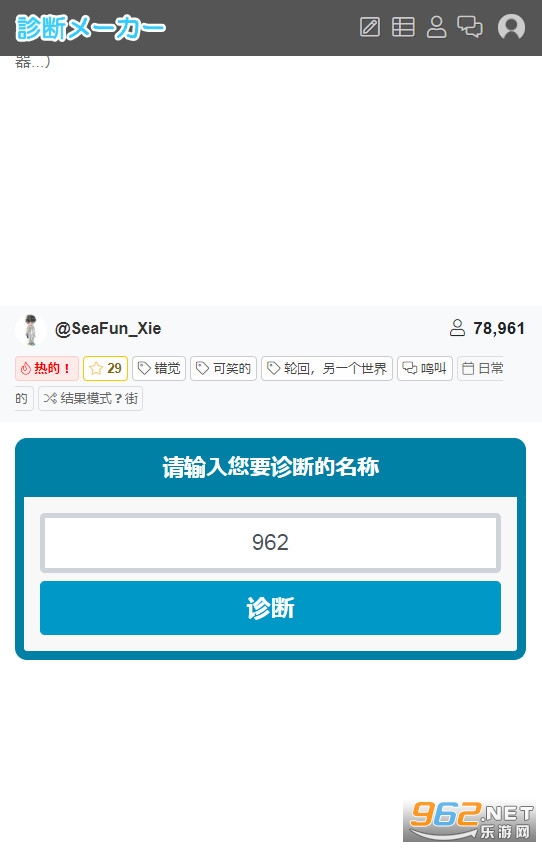This screenshot has width=542, height=848.
Task: Open the 可笑的 tag
Action: click(x=223, y=368)
